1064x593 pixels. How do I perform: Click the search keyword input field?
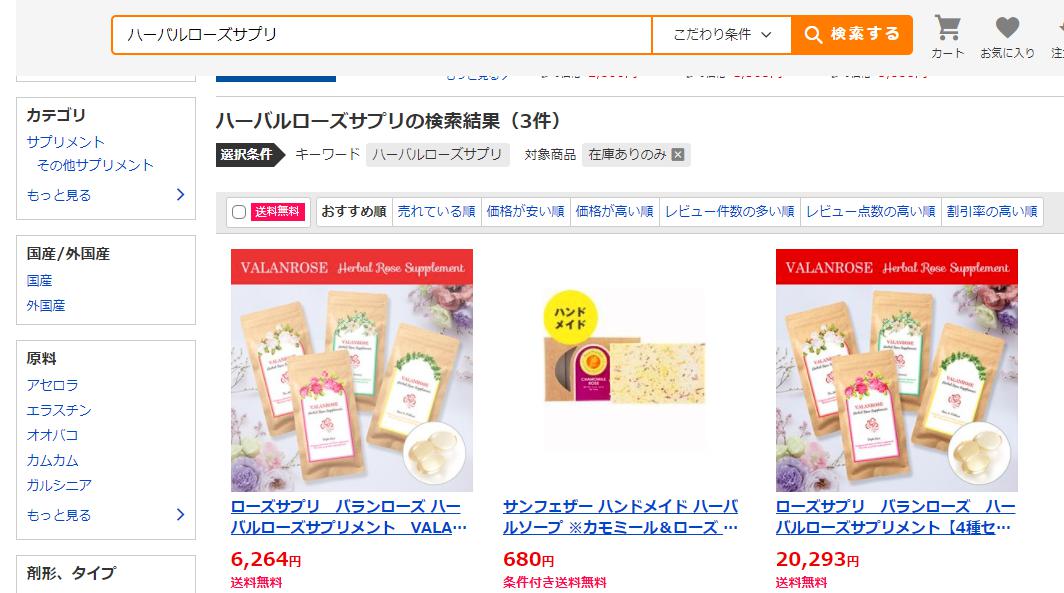[x=381, y=34]
